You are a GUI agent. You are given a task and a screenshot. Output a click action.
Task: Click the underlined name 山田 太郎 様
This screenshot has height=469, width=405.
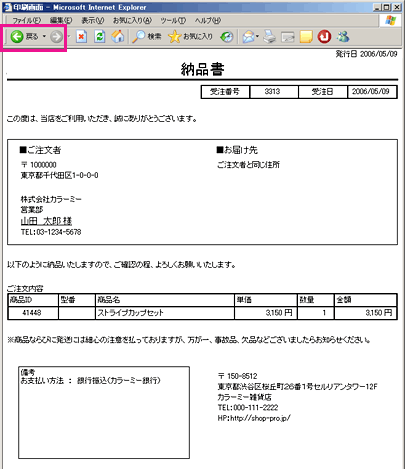46,221
